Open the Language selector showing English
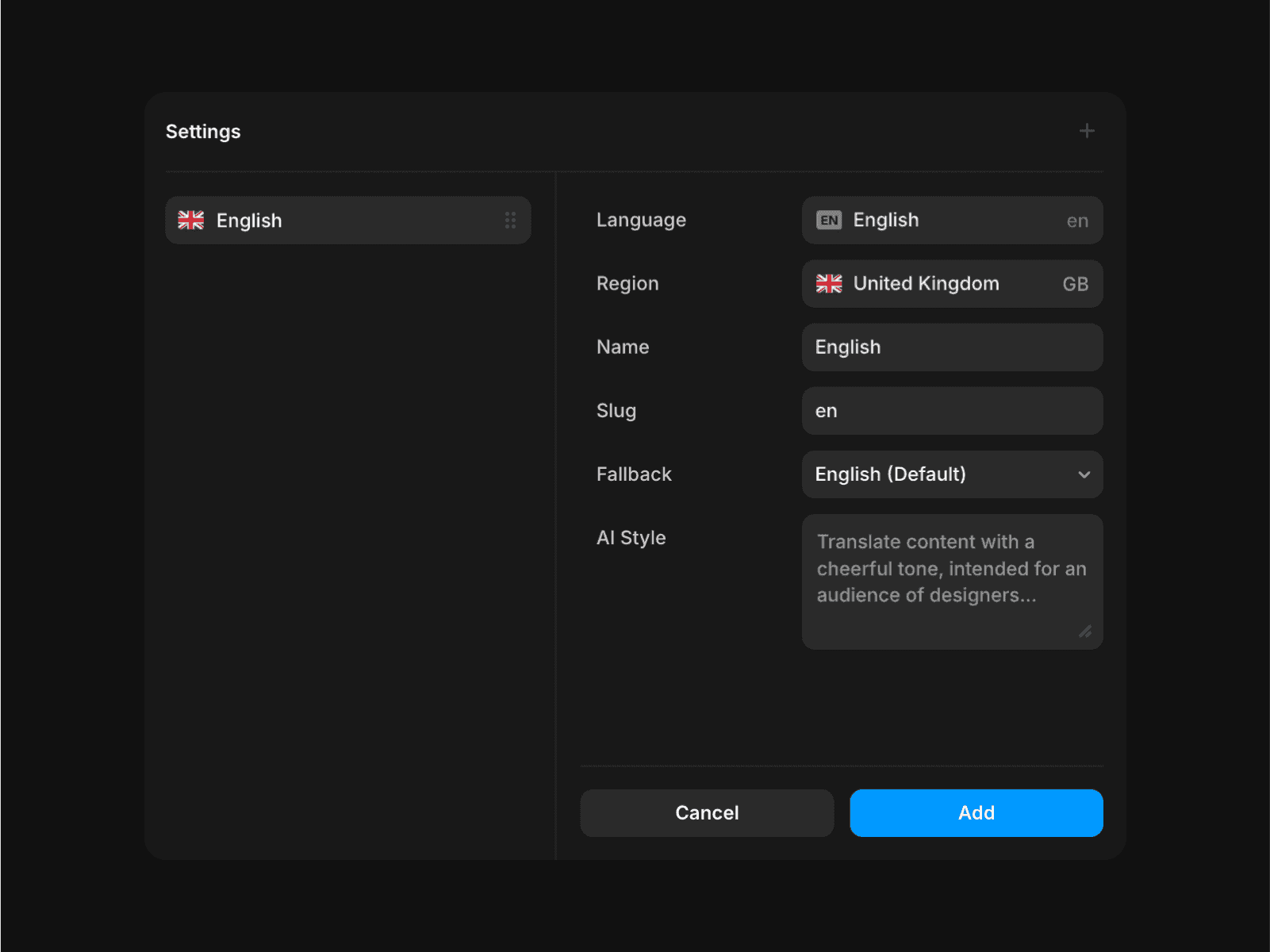The width and height of the screenshot is (1270, 952). (x=952, y=220)
